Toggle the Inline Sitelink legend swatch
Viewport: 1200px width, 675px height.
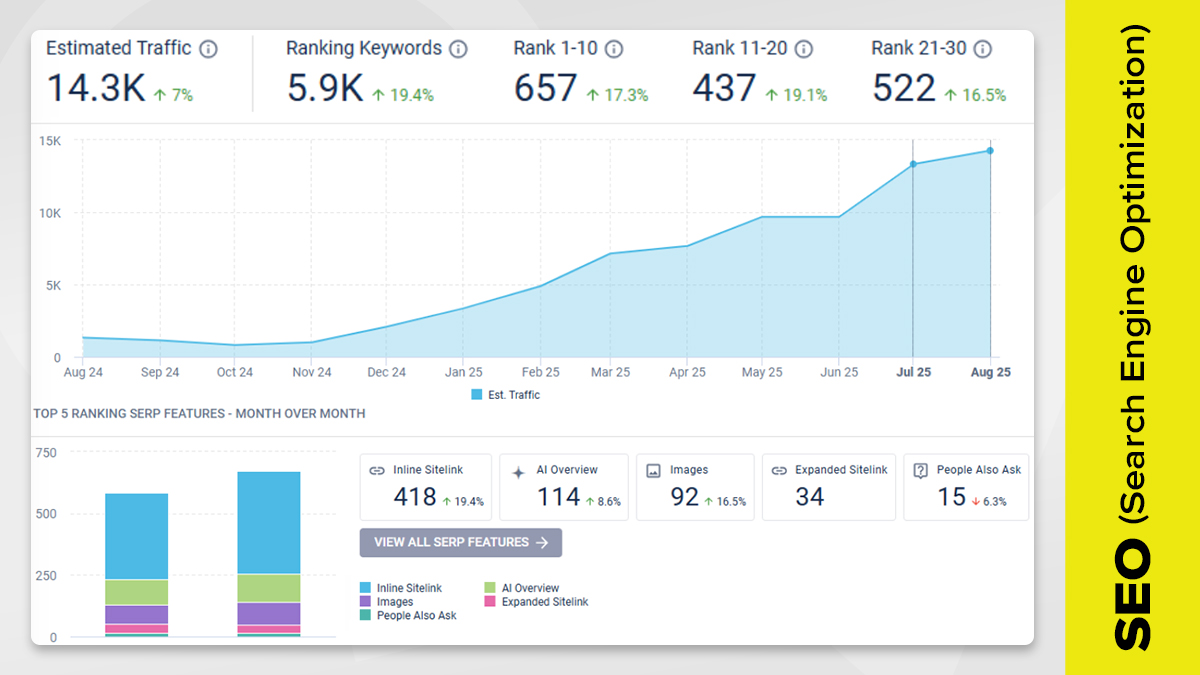click(x=366, y=588)
